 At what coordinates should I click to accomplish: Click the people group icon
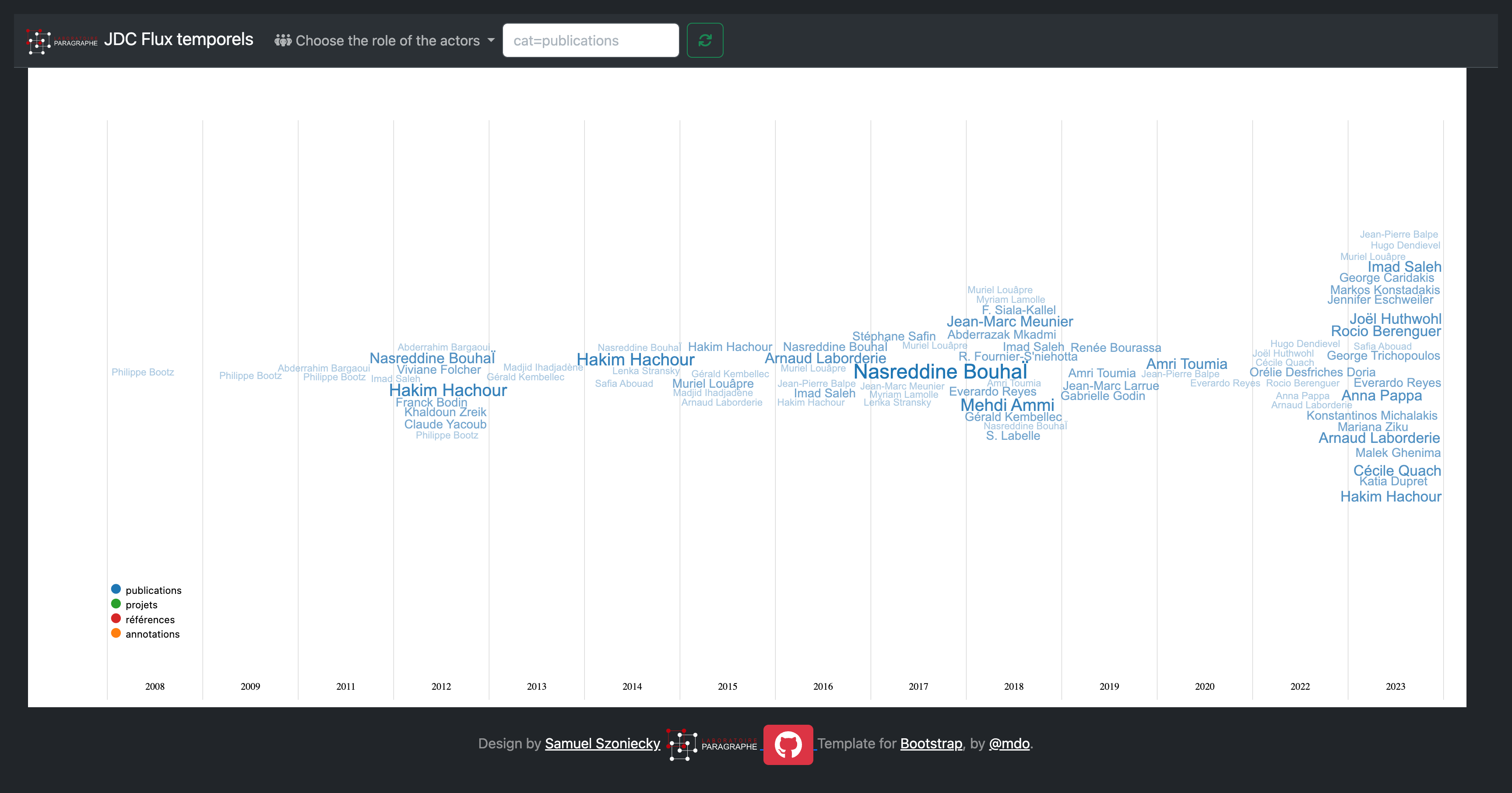click(283, 41)
